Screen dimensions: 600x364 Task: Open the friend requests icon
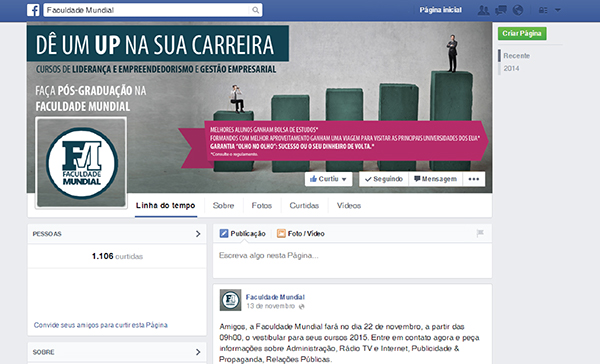pyautogui.click(x=483, y=10)
